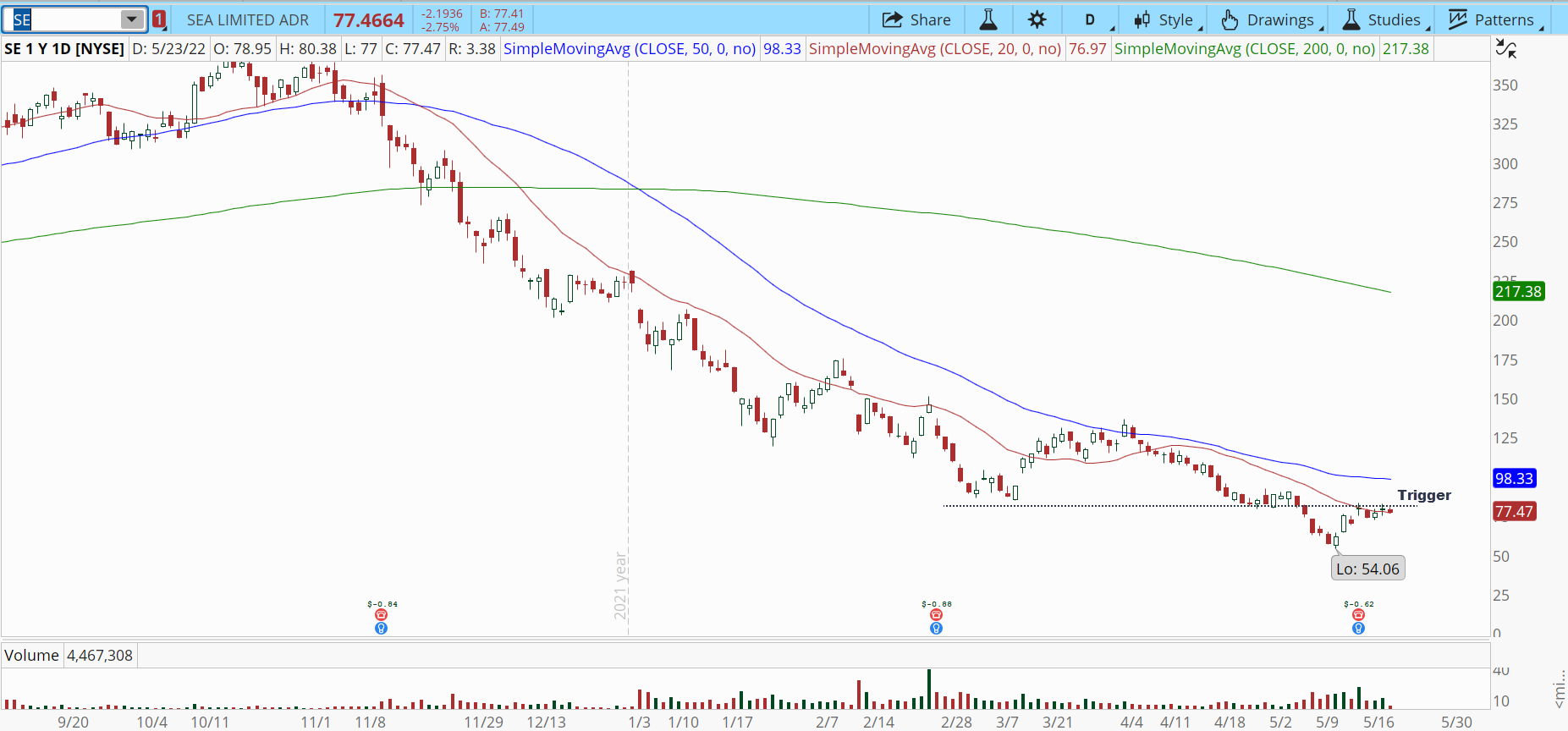Click the green 217.38 bubble on the price axis
The image size is (1568, 731).
pos(1518,292)
